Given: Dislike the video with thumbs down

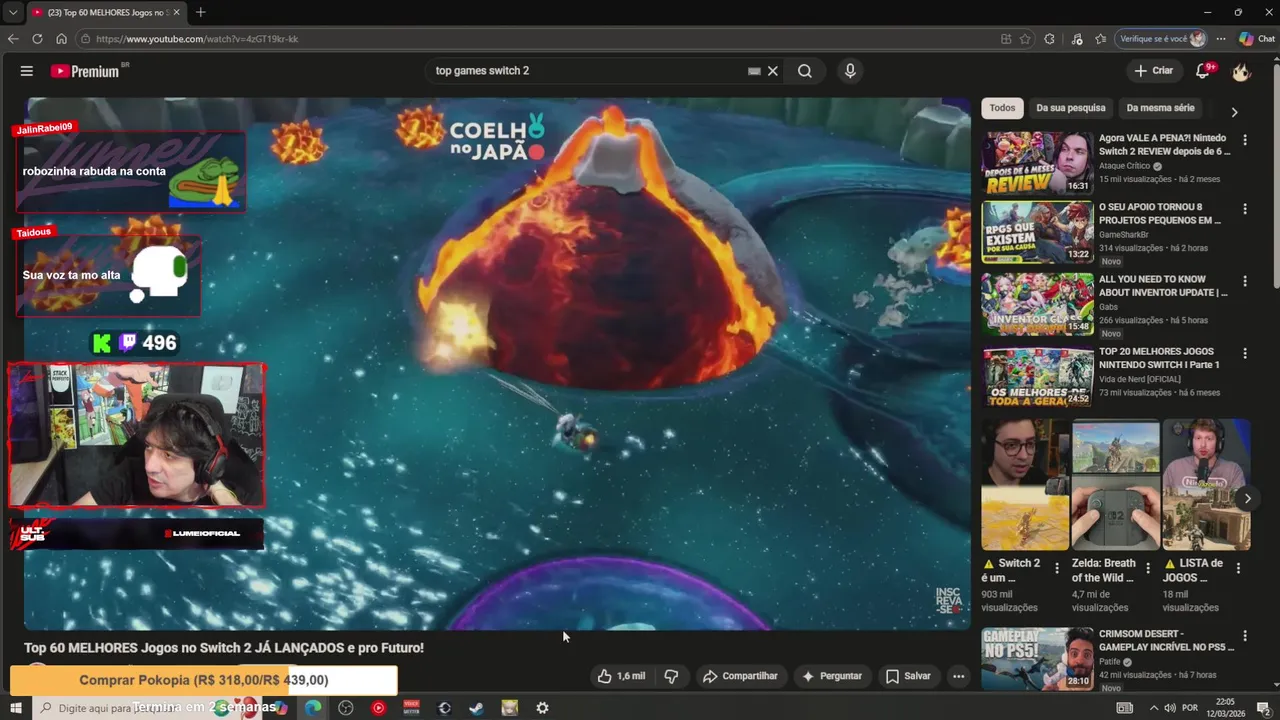Looking at the screenshot, I should [x=671, y=676].
